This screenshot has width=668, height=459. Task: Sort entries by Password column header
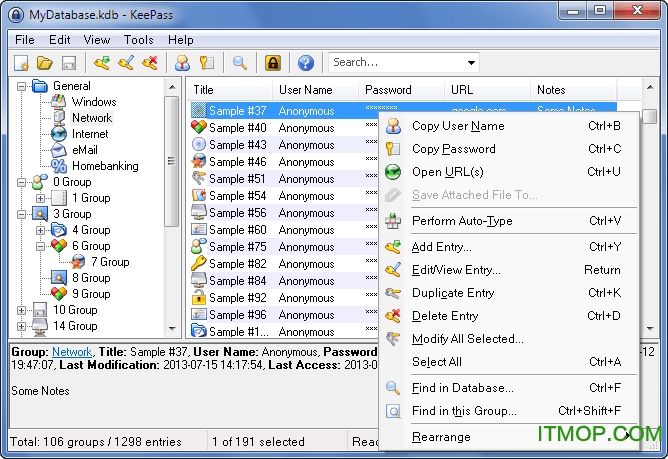pyautogui.click(x=401, y=89)
